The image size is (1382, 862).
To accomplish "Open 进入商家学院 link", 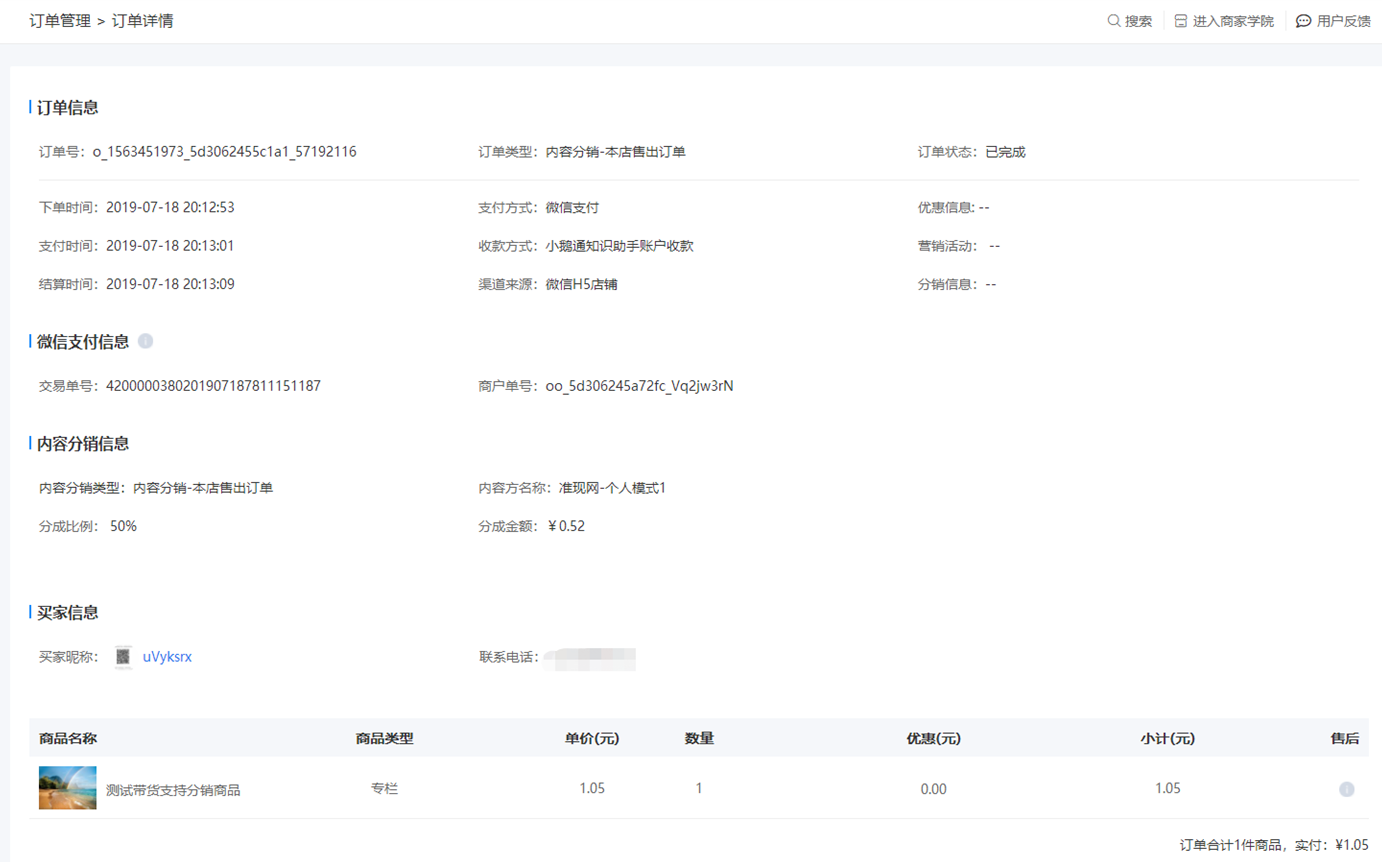I will pyautogui.click(x=1233, y=21).
